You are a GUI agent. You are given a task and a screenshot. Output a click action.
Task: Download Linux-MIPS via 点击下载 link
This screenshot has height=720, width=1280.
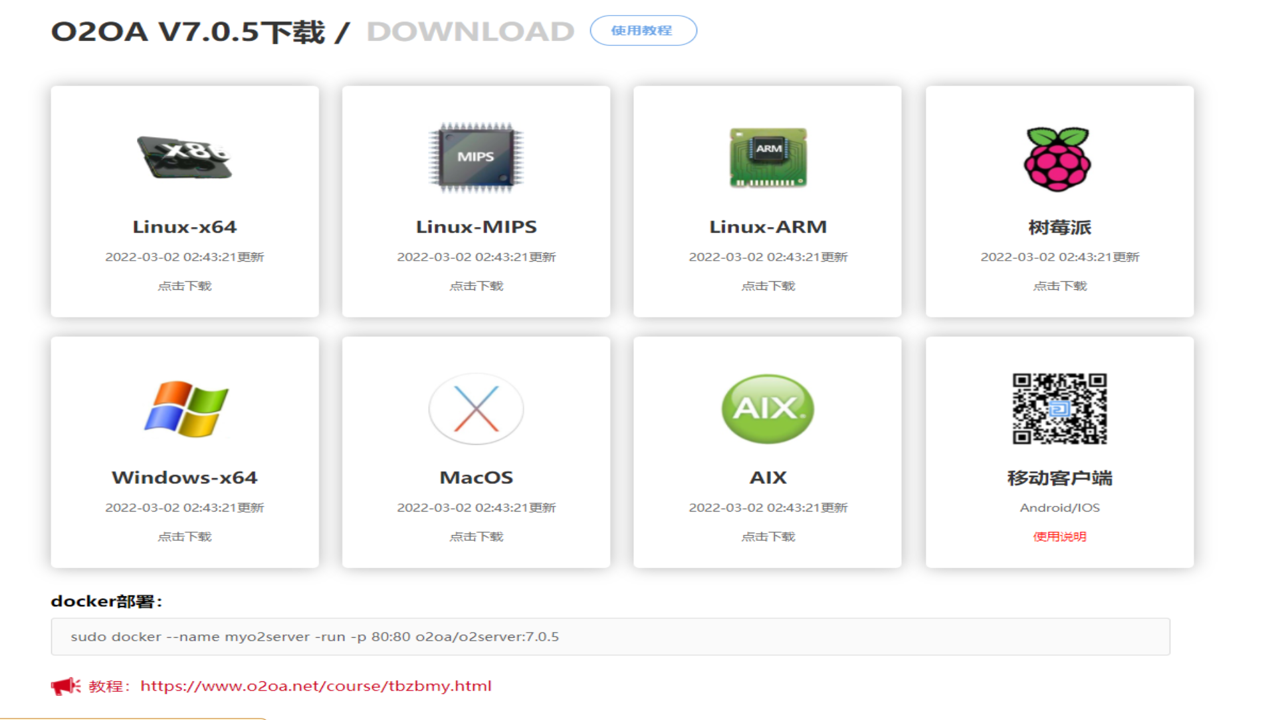[476, 286]
